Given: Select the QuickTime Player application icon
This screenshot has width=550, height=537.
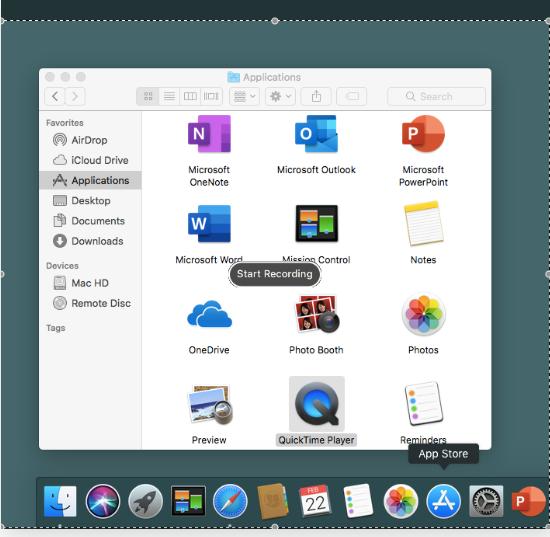Looking at the screenshot, I should click(316, 404).
